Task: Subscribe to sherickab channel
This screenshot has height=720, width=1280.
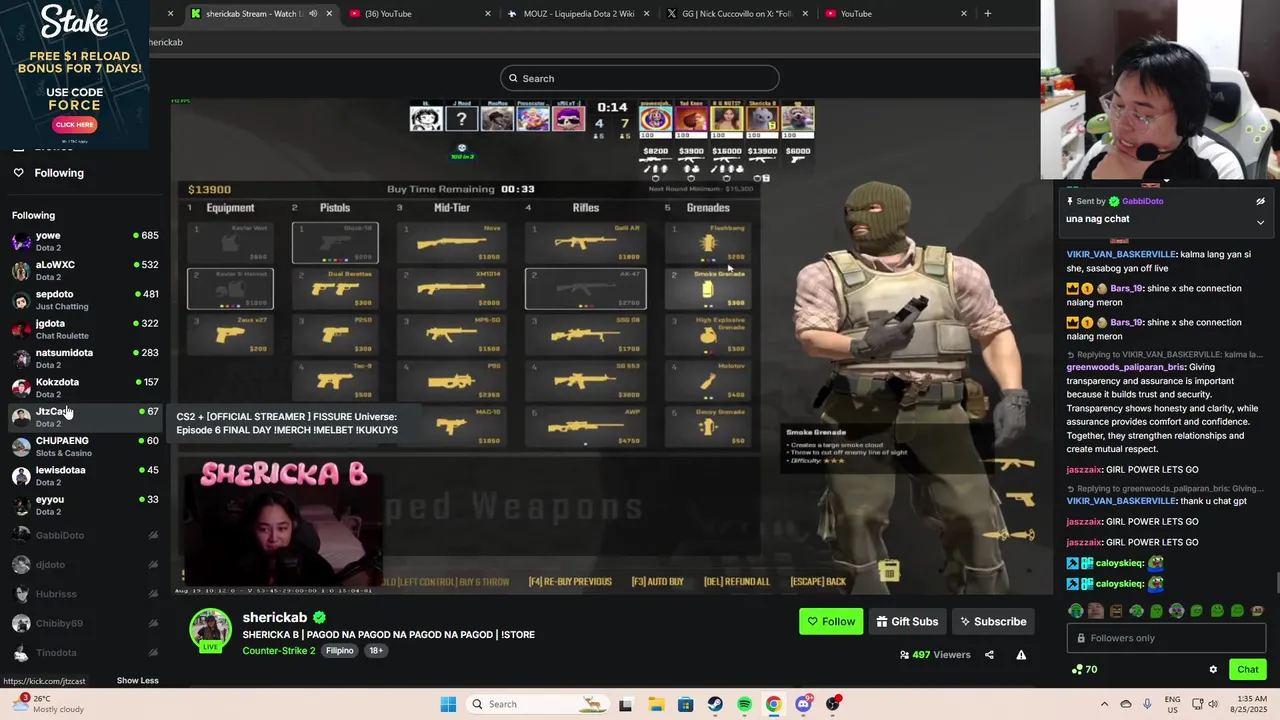Action: click(993, 621)
